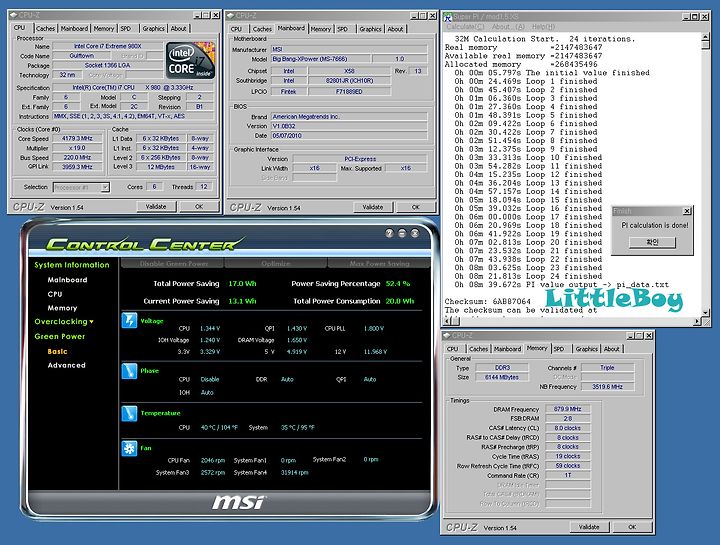Click the Temperature section icon in Control Center
This screenshot has width=720, height=545.
(129, 413)
